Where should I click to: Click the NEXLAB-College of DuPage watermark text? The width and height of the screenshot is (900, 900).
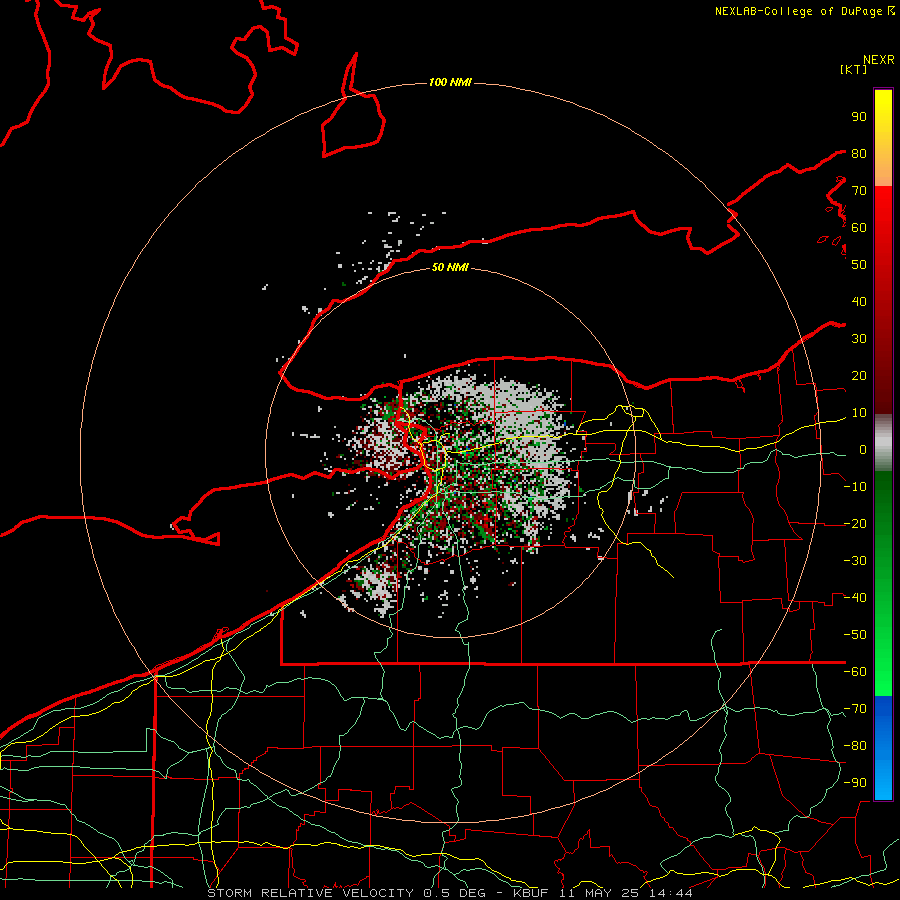[804, 11]
